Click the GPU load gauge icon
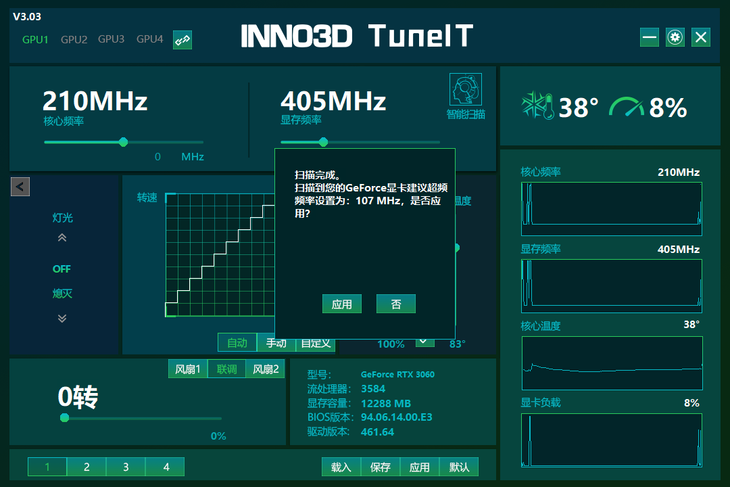The image size is (730, 487). coord(626,107)
